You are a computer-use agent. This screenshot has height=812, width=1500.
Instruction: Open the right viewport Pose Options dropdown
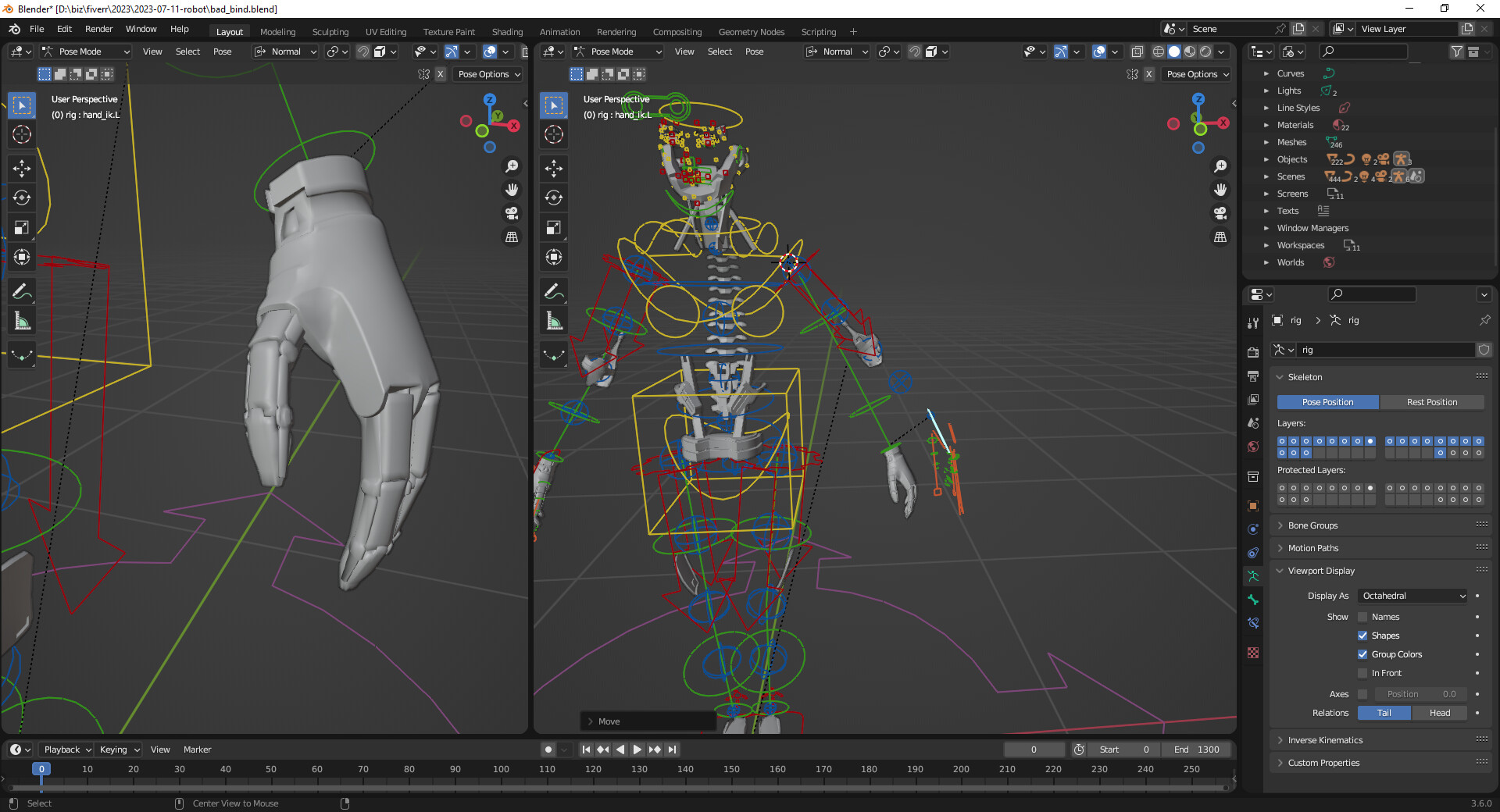(1197, 74)
